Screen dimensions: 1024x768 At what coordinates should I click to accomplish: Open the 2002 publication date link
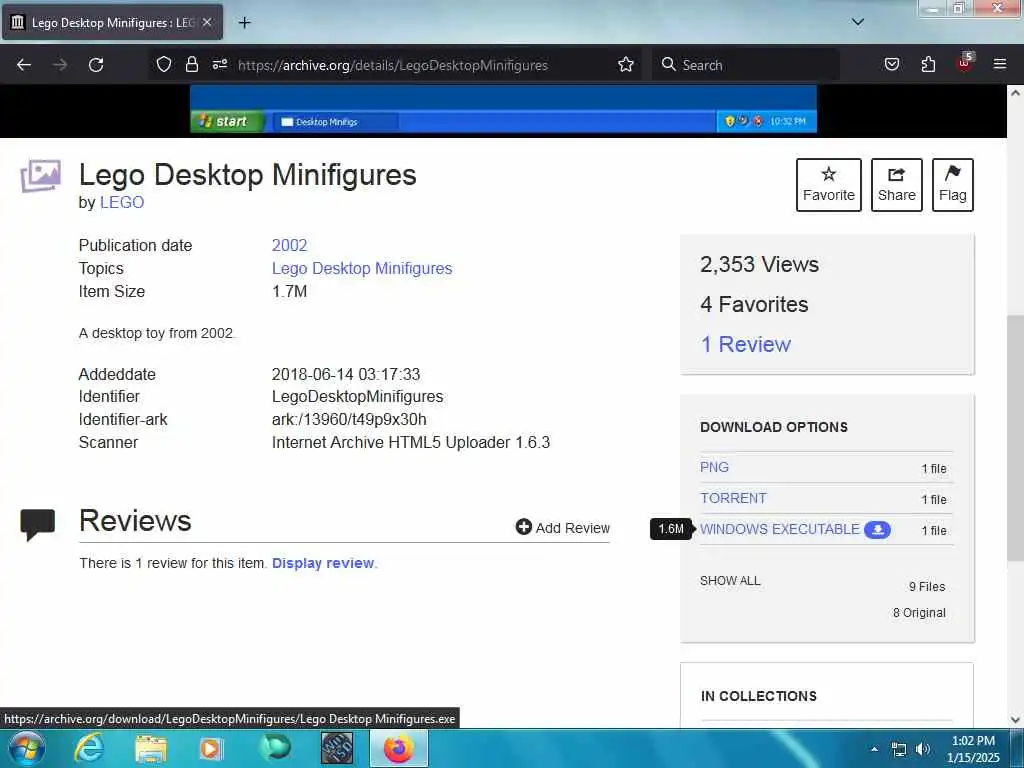point(289,246)
